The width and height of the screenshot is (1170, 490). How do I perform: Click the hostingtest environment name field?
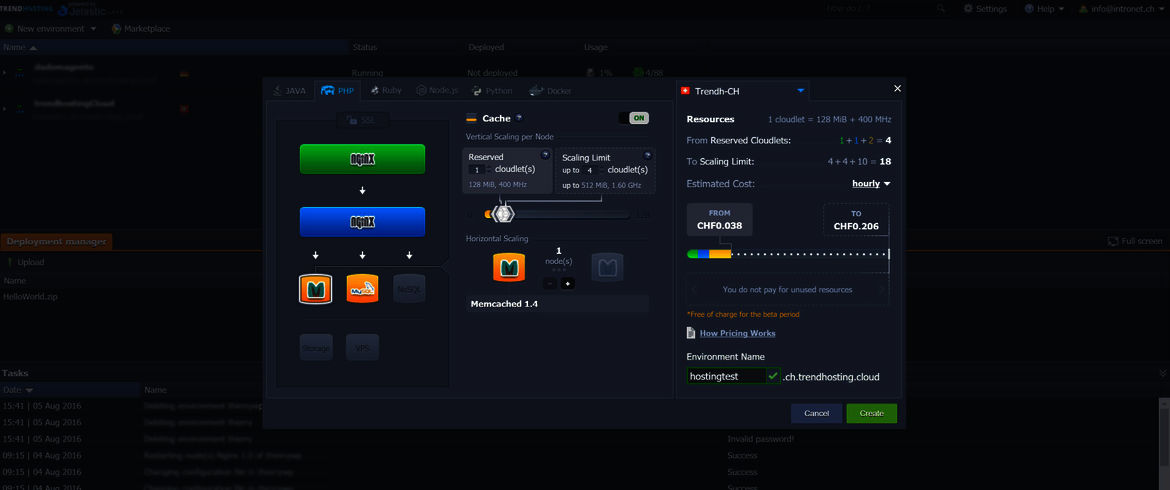pos(727,377)
